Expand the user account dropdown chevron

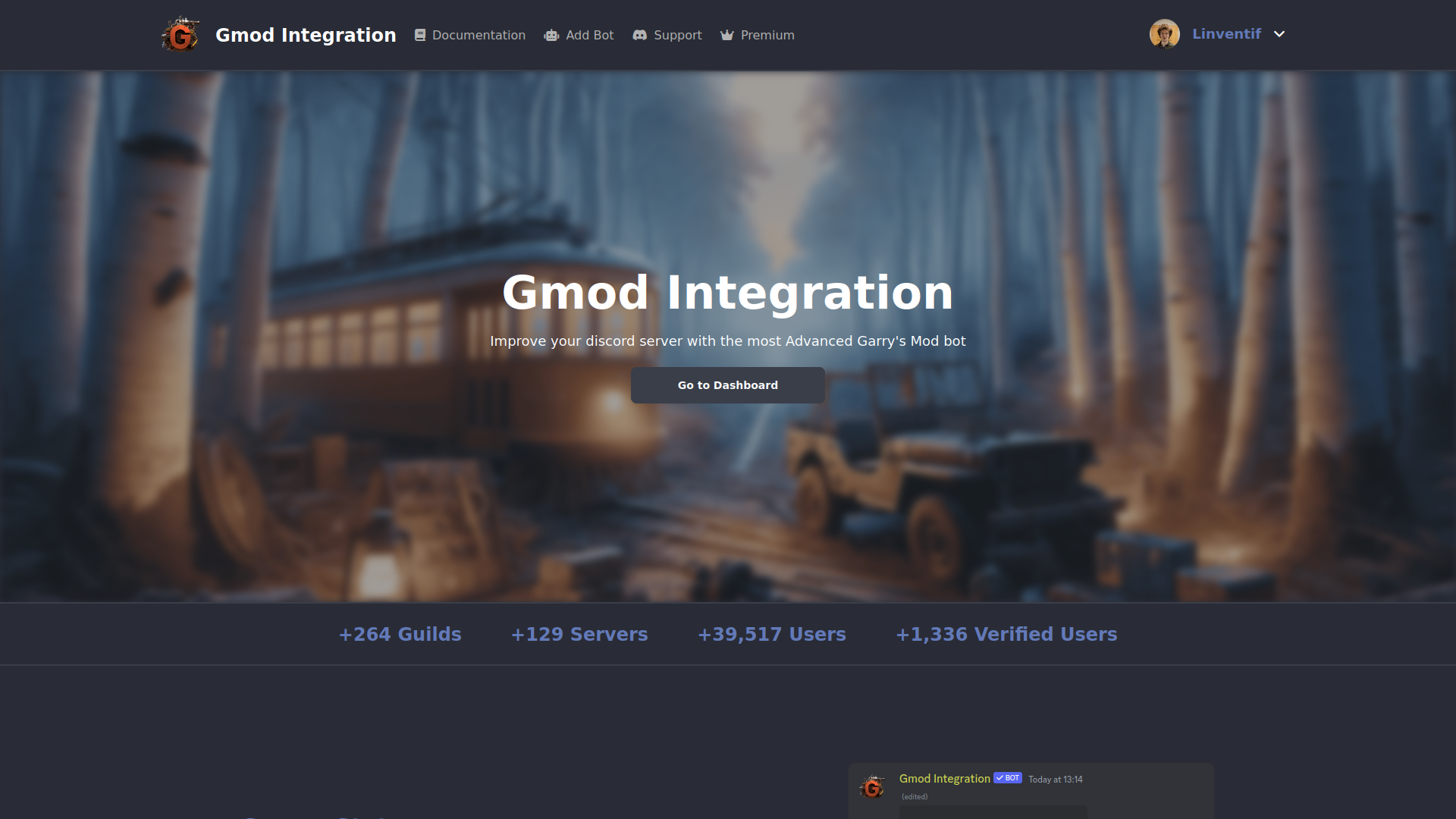coord(1279,34)
